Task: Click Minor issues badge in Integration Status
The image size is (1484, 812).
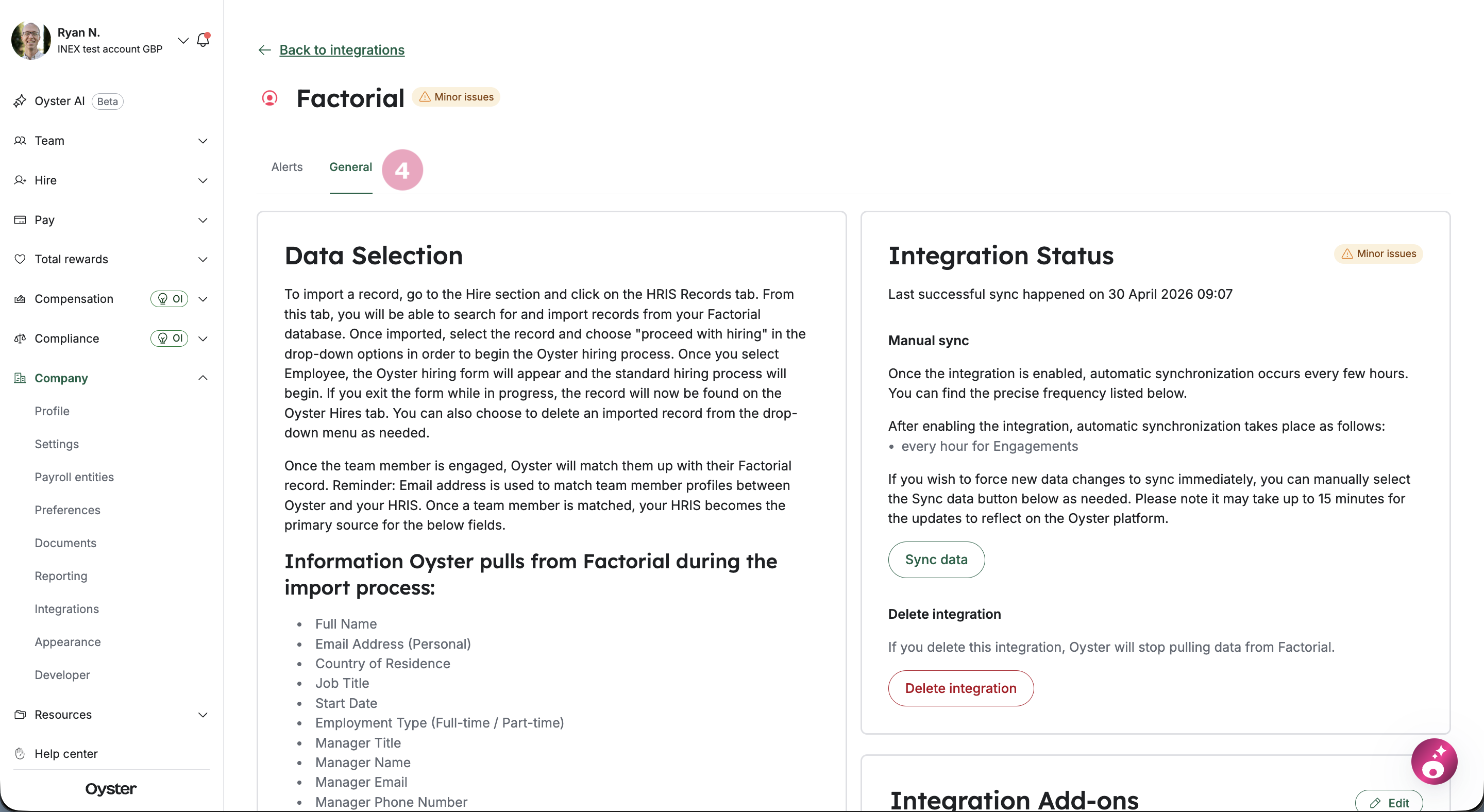Action: pyautogui.click(x=1378, y=254)
